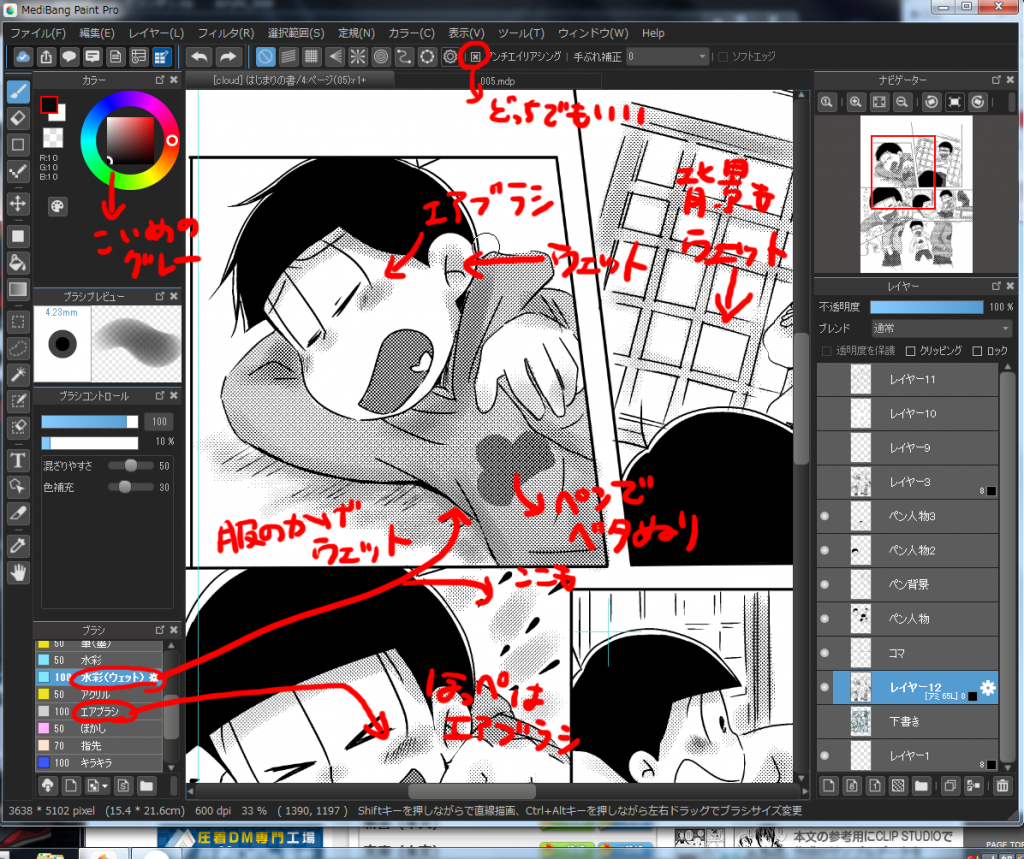
Task: Open the ブレンド mode dropdown
Action: [x=941, y=328]
